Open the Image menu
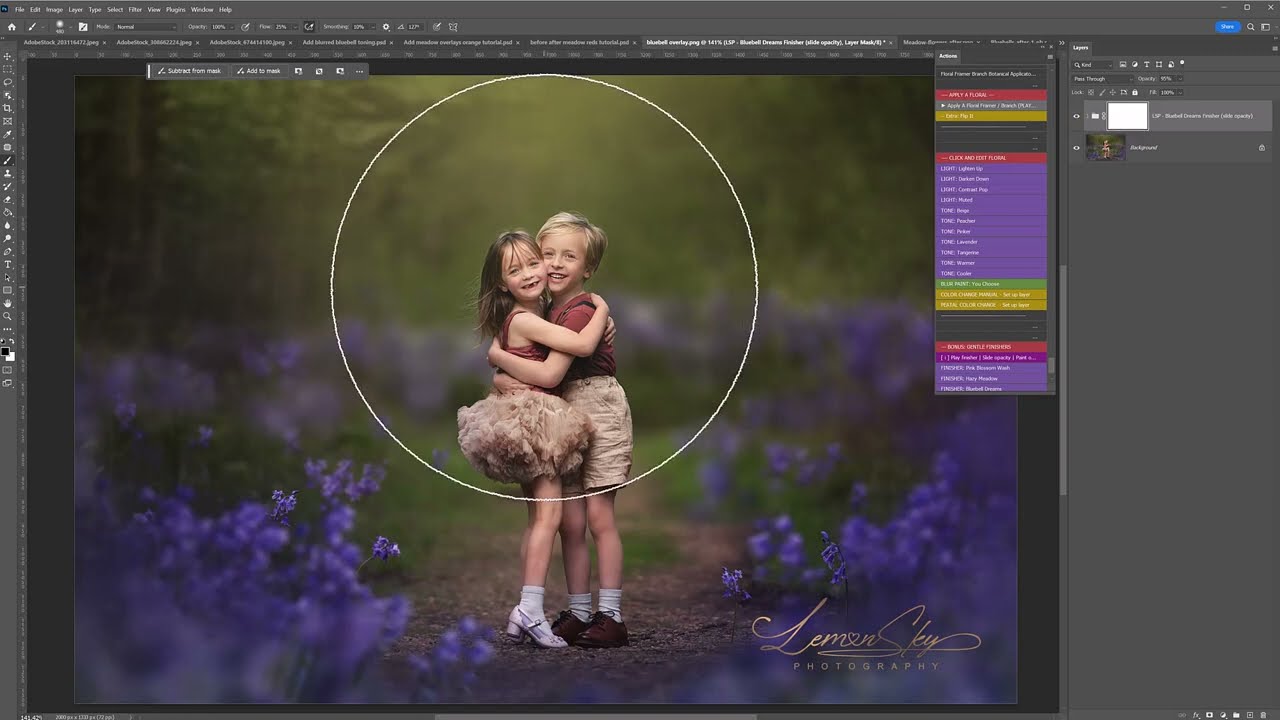Image resolution: width=1280 pixels, height=720 pixels. (x=54, y=9)
